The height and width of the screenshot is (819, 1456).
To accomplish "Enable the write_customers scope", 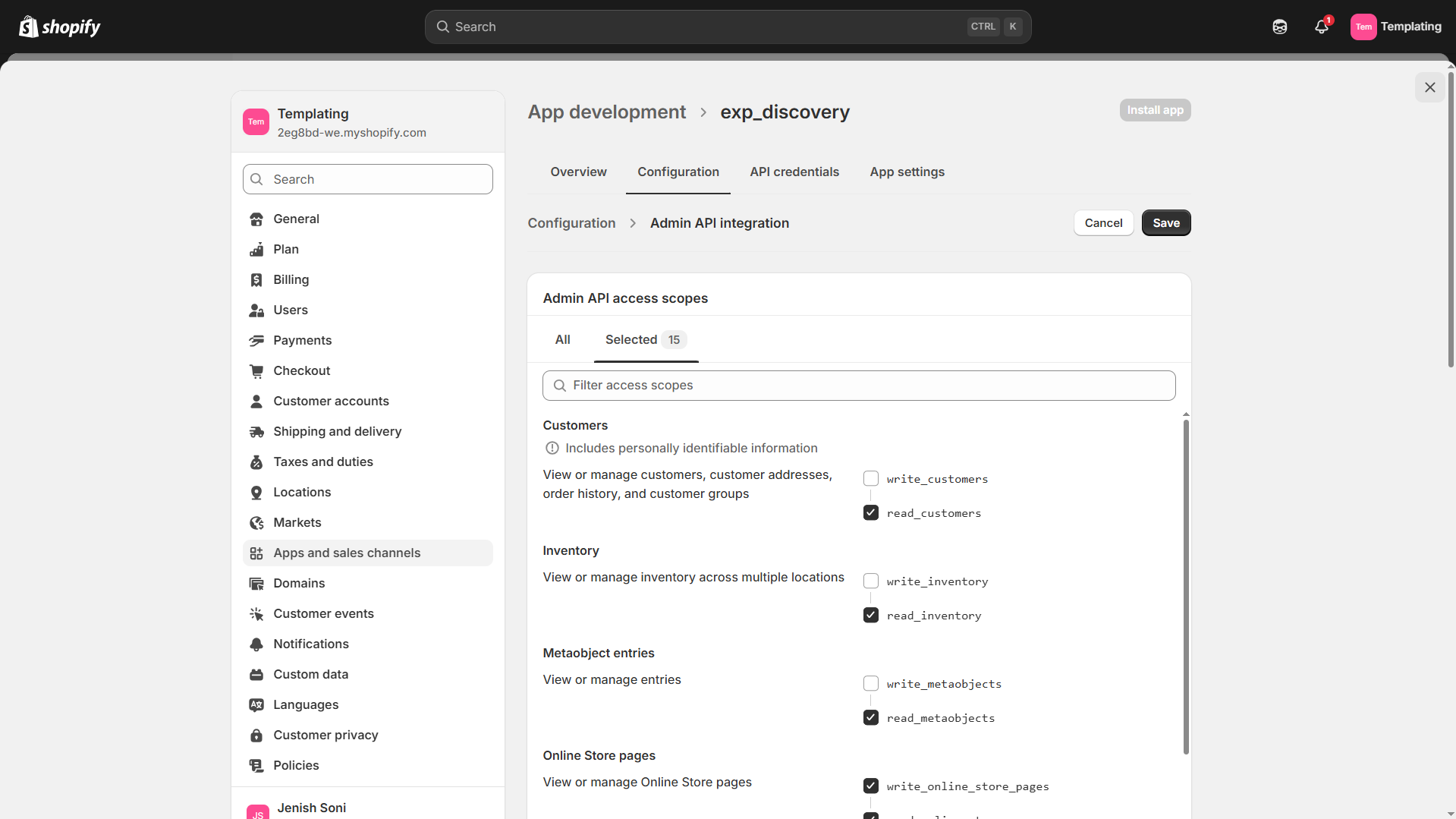I will [x=871, y=479].
